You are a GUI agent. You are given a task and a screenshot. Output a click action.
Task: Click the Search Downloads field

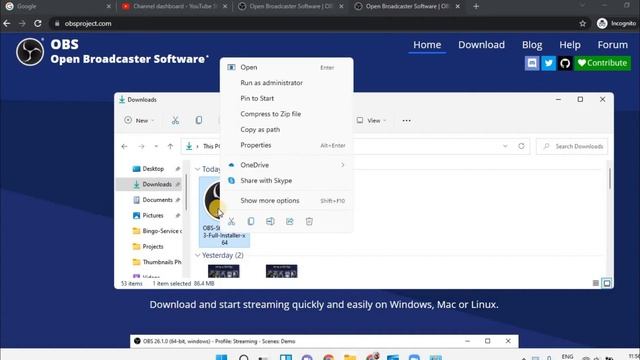point(572,147)
